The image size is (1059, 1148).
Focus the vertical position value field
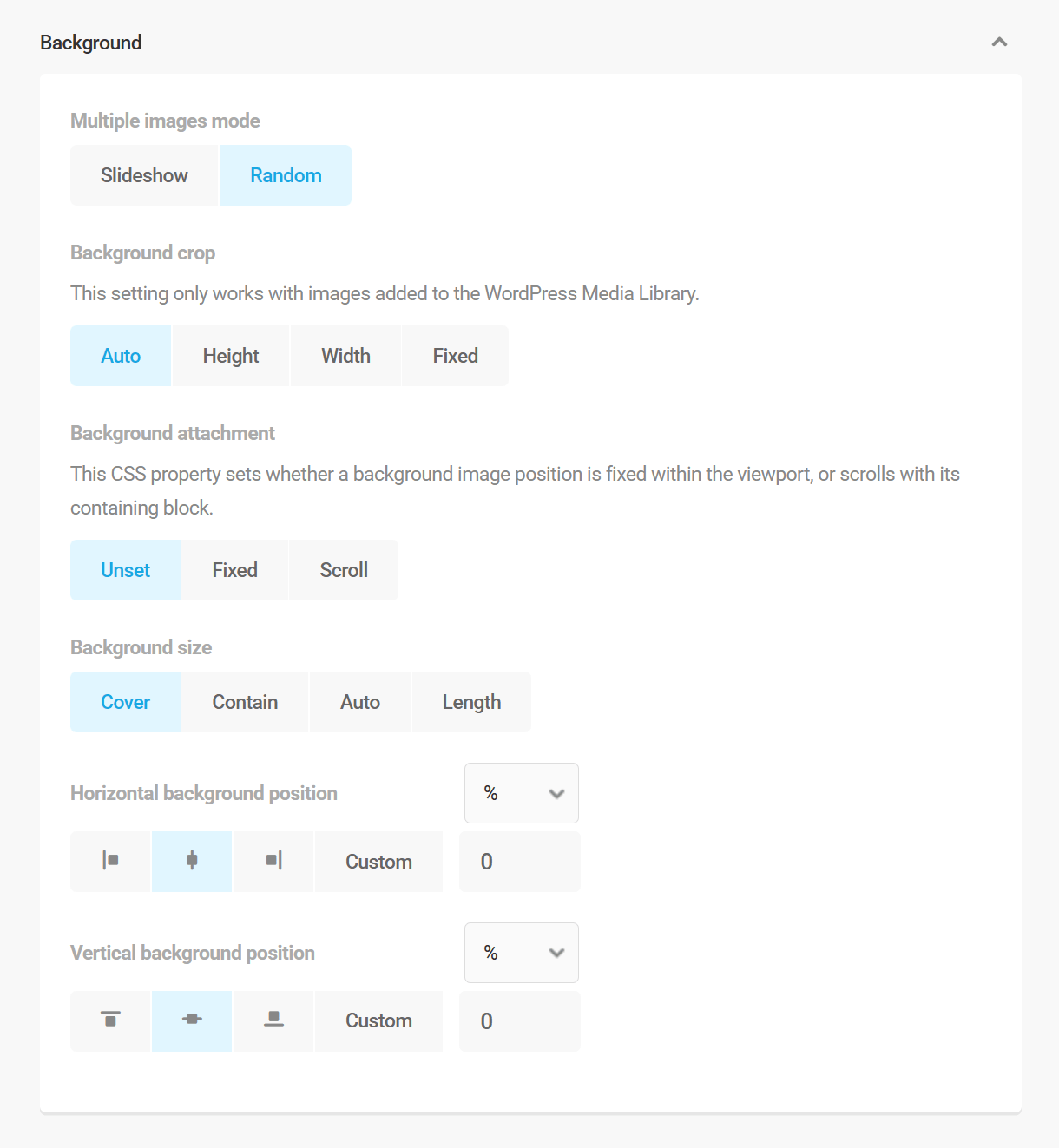point(520,1021)
